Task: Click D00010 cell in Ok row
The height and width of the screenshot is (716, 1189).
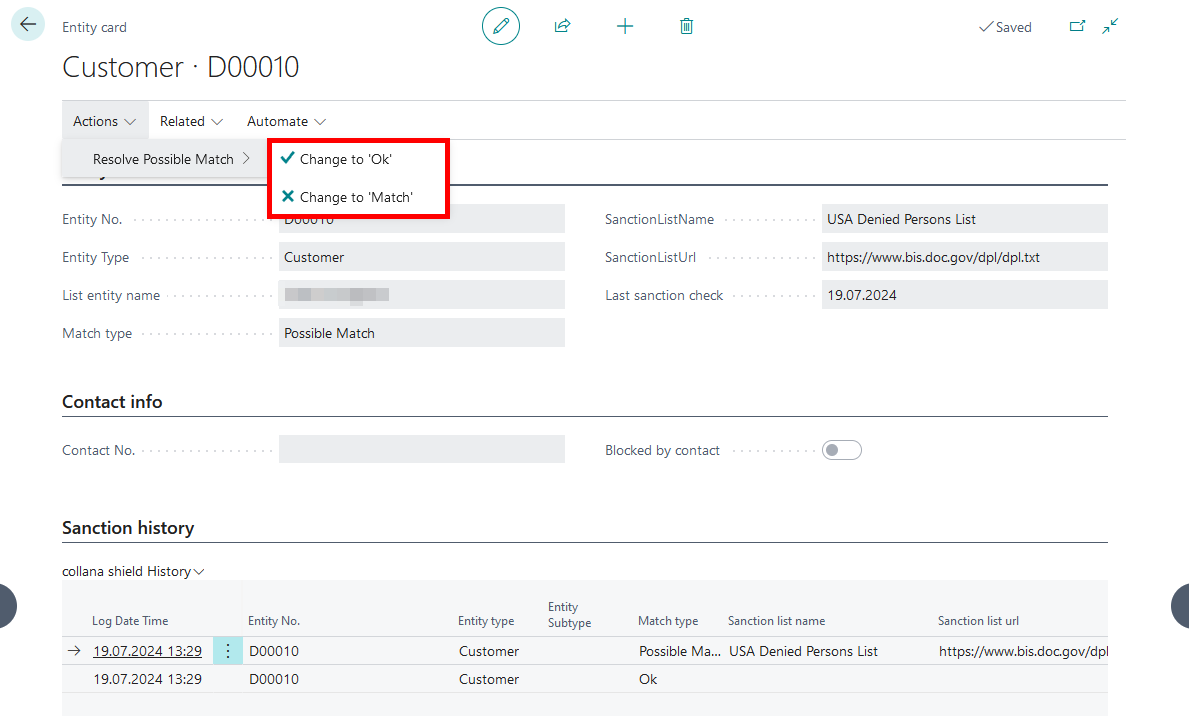Action: pyautogui.click(x=274, y=679)
